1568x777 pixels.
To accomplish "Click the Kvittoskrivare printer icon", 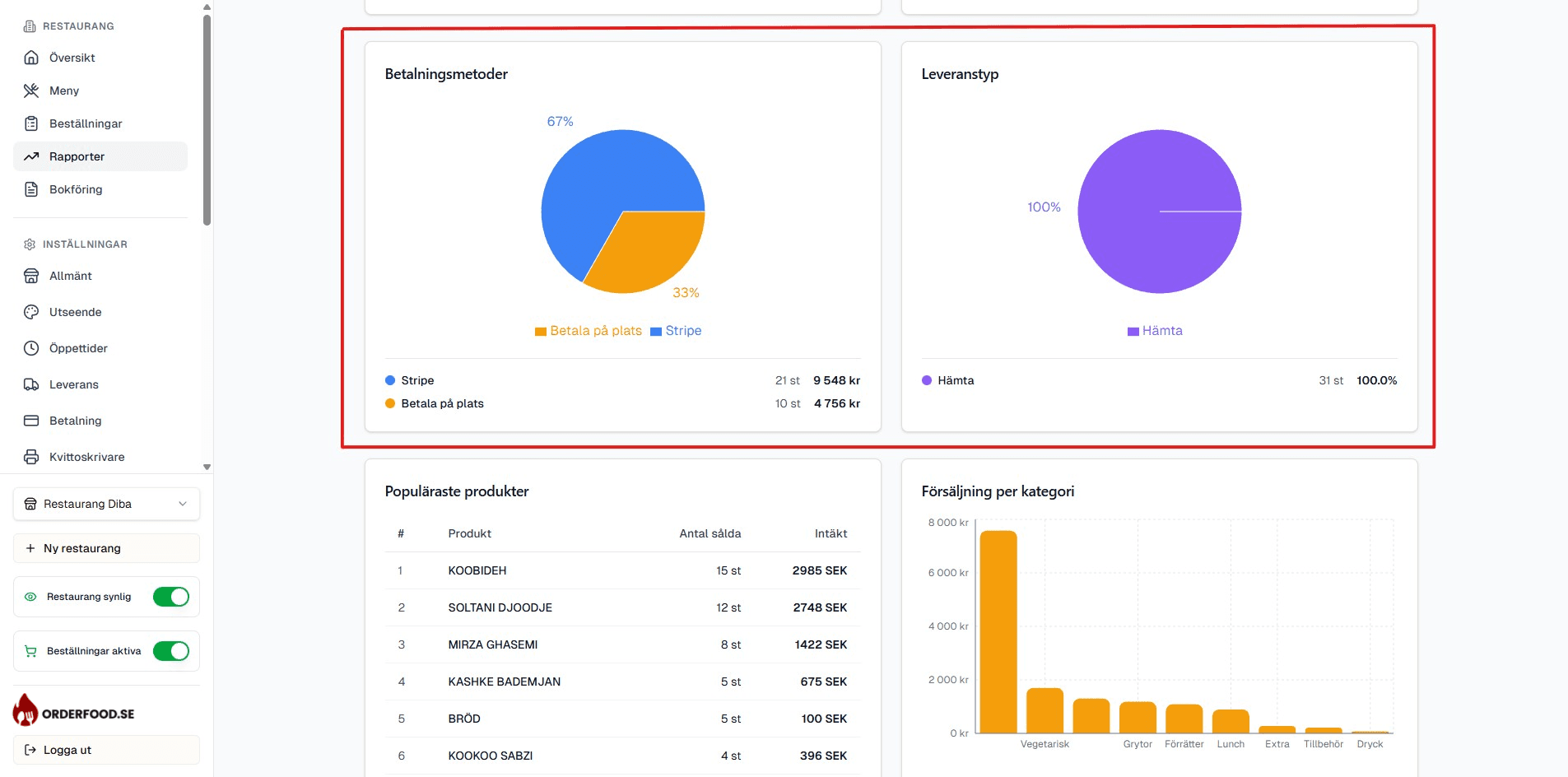I will pos(31,457).
